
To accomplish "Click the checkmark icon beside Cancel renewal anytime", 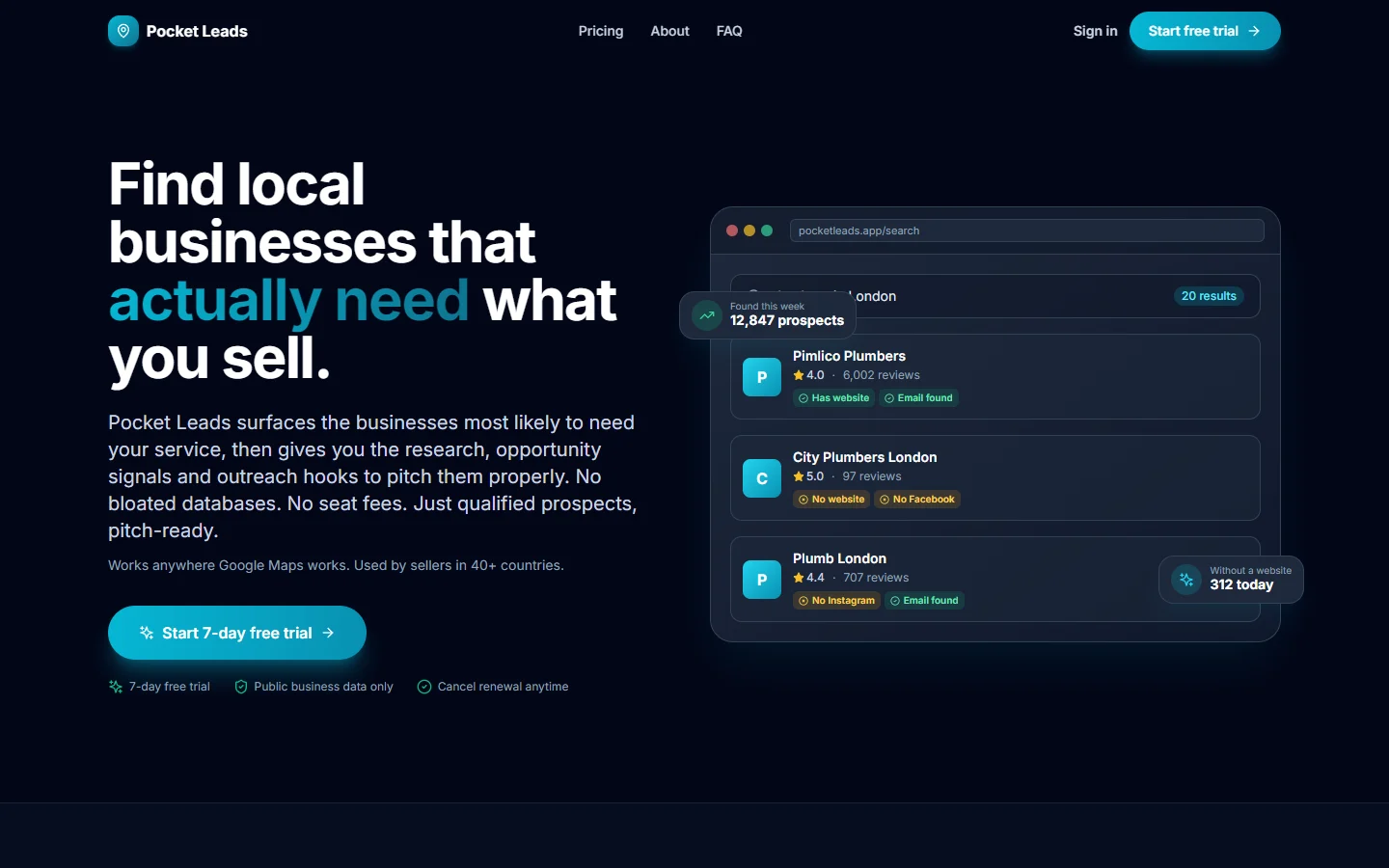I will [x=424, y=687].
